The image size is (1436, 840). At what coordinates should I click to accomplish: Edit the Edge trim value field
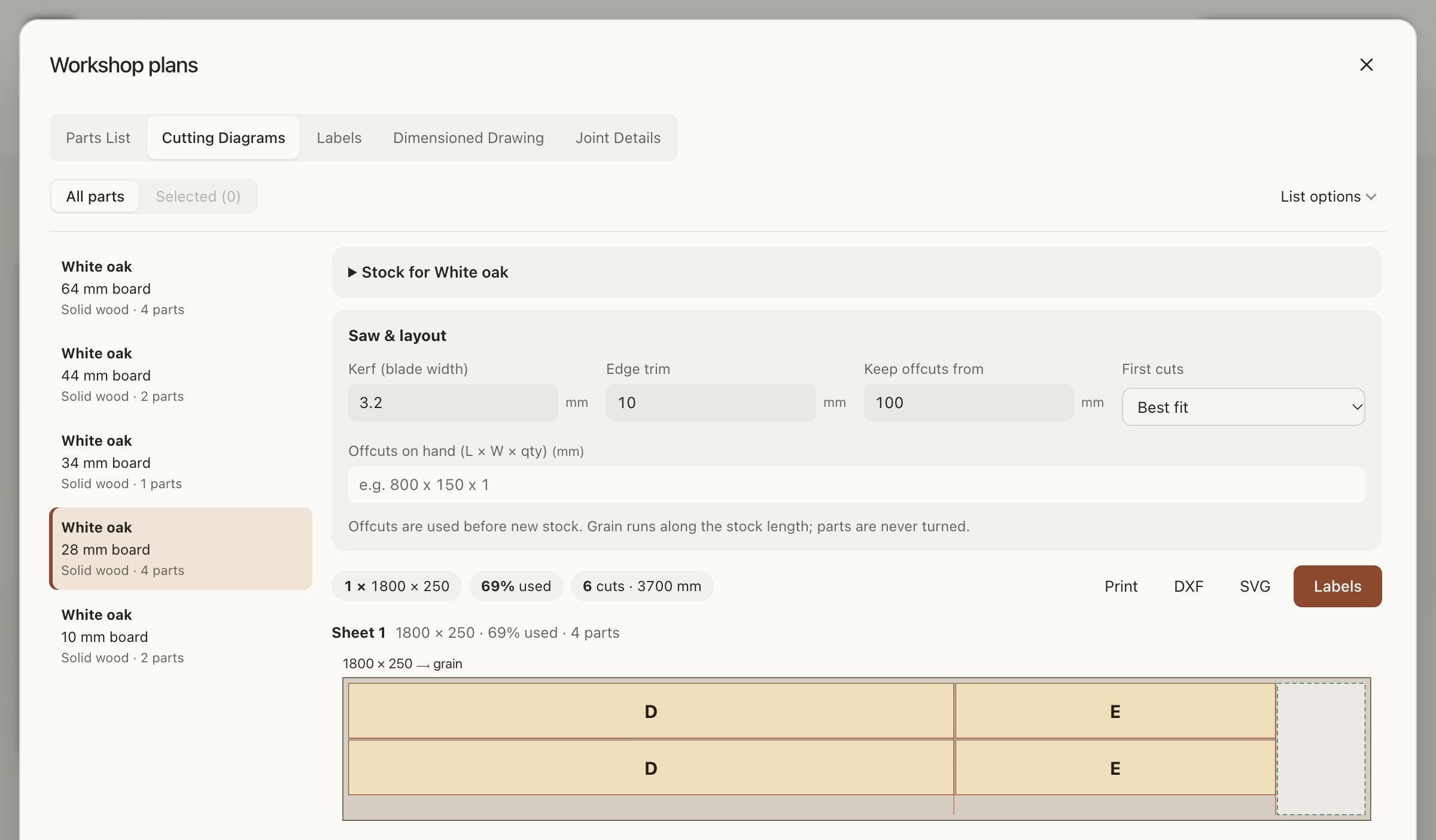pyautogui.click(x=711, y=403)
